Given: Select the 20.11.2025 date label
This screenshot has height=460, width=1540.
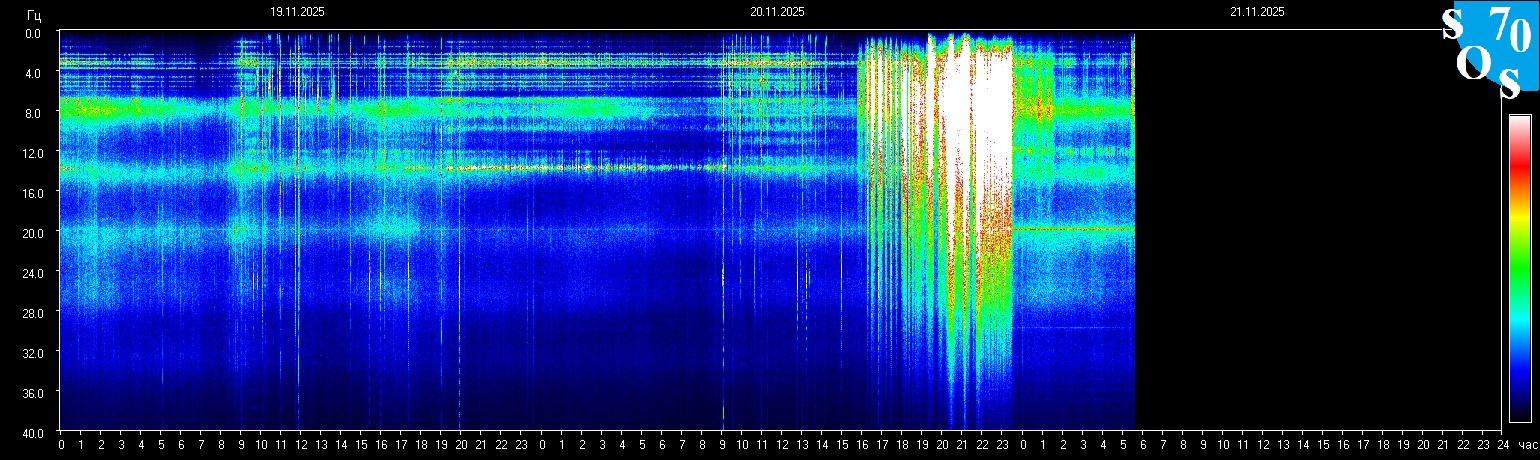Looking at the screenshot, I should (777, 12).
